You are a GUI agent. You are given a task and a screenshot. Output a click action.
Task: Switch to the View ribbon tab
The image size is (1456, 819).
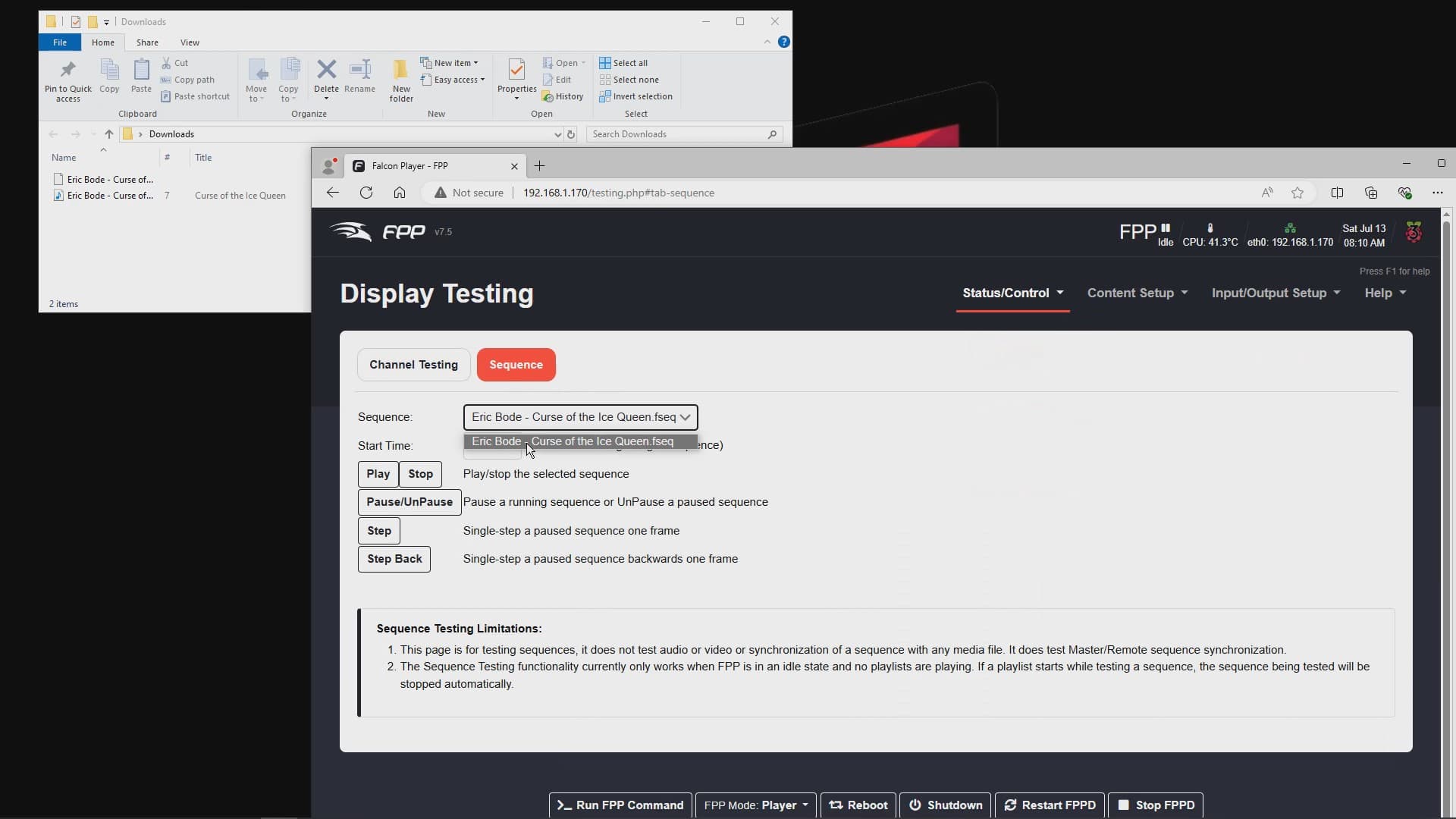(x=190, y=42)
